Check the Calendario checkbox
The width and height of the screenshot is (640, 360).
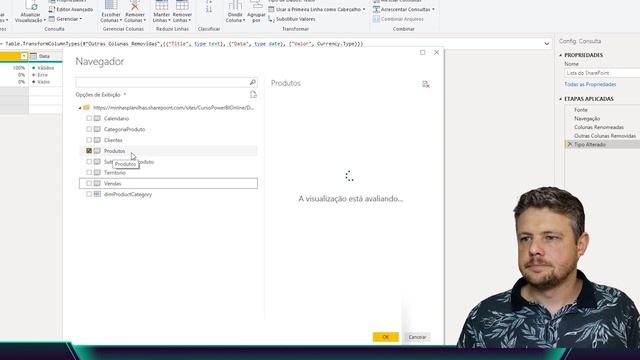pos(89,118)
